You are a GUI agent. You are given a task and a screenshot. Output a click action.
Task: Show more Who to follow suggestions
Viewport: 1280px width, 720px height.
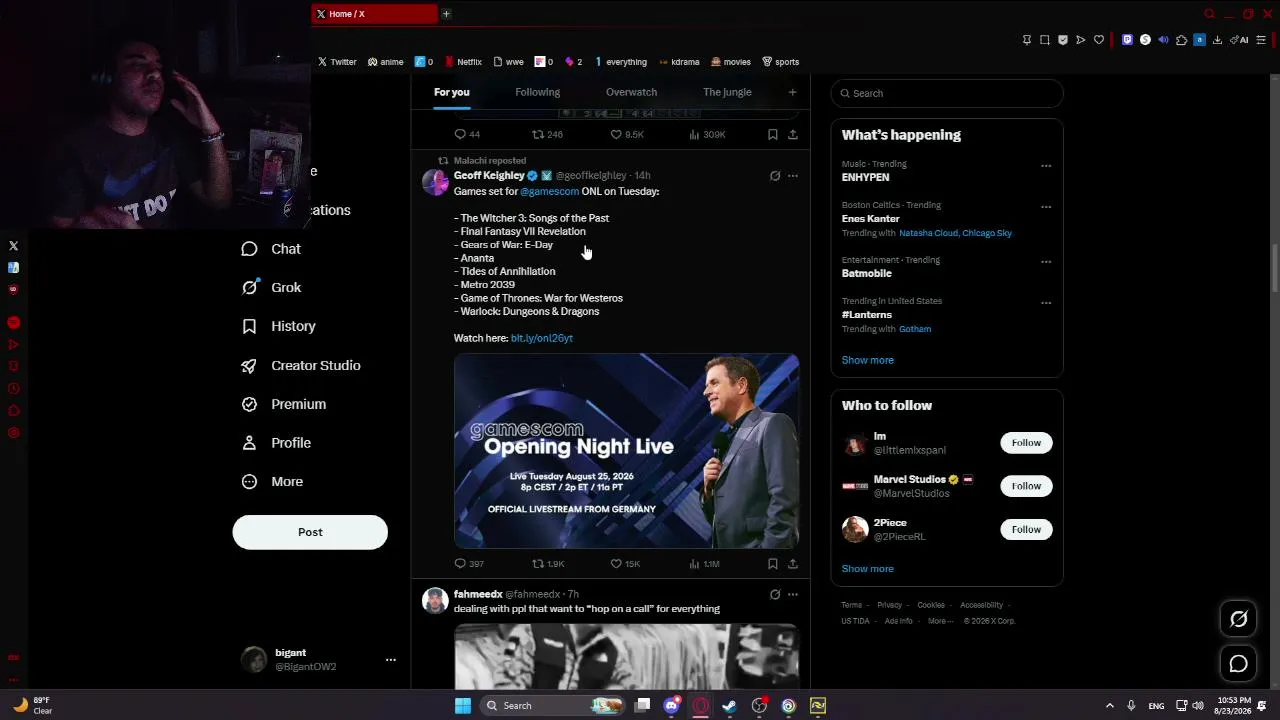[867, 569]
